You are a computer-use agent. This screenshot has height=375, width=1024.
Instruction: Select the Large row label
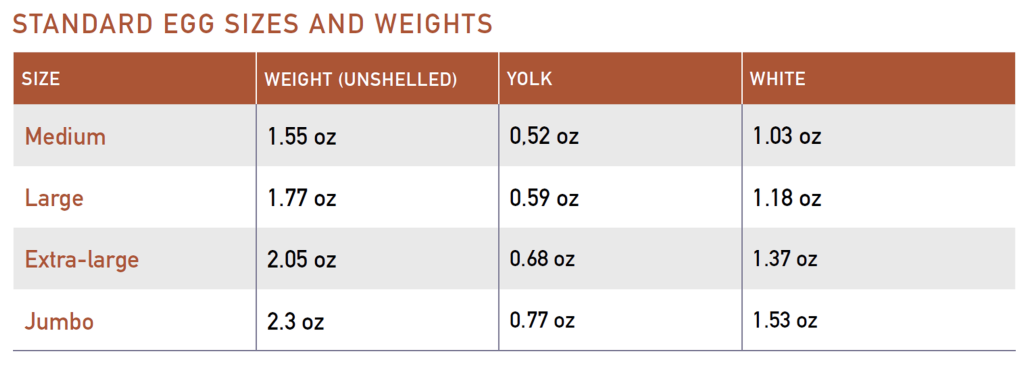pyautogui.click(x=54, y=199)
